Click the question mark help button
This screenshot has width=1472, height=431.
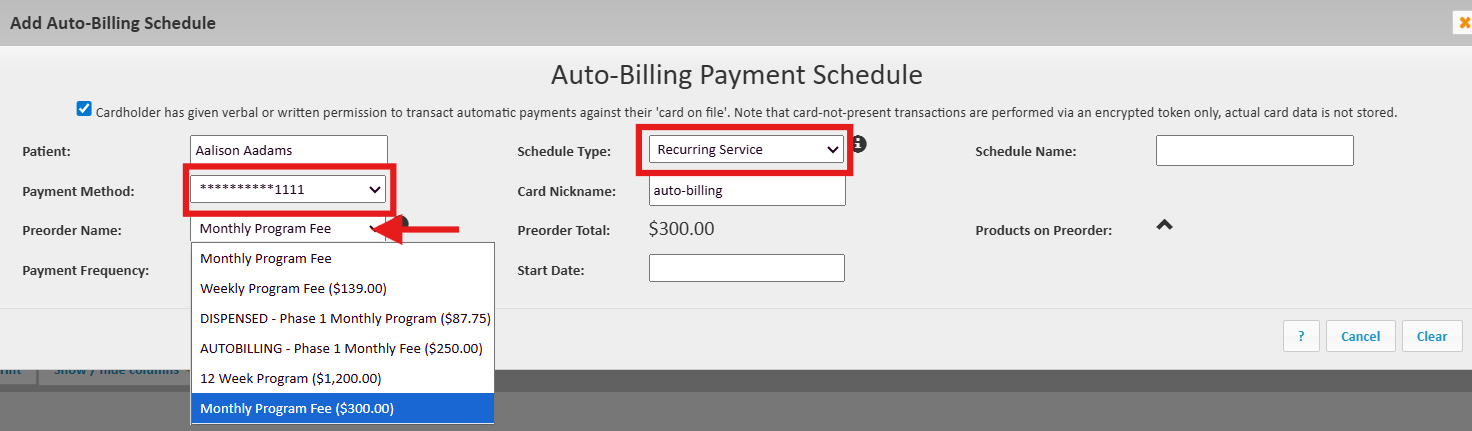1301,336
